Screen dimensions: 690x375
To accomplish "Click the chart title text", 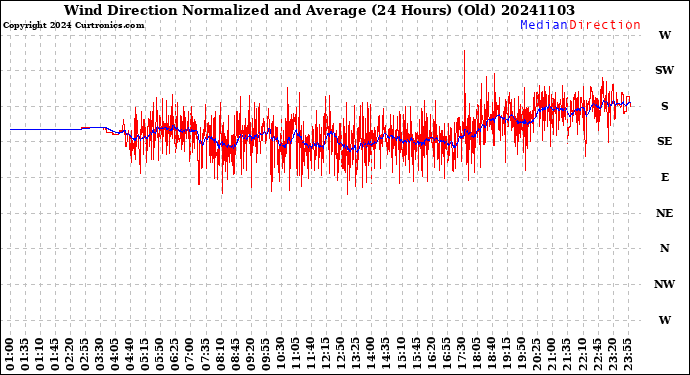I will click(x=319, y=10).
